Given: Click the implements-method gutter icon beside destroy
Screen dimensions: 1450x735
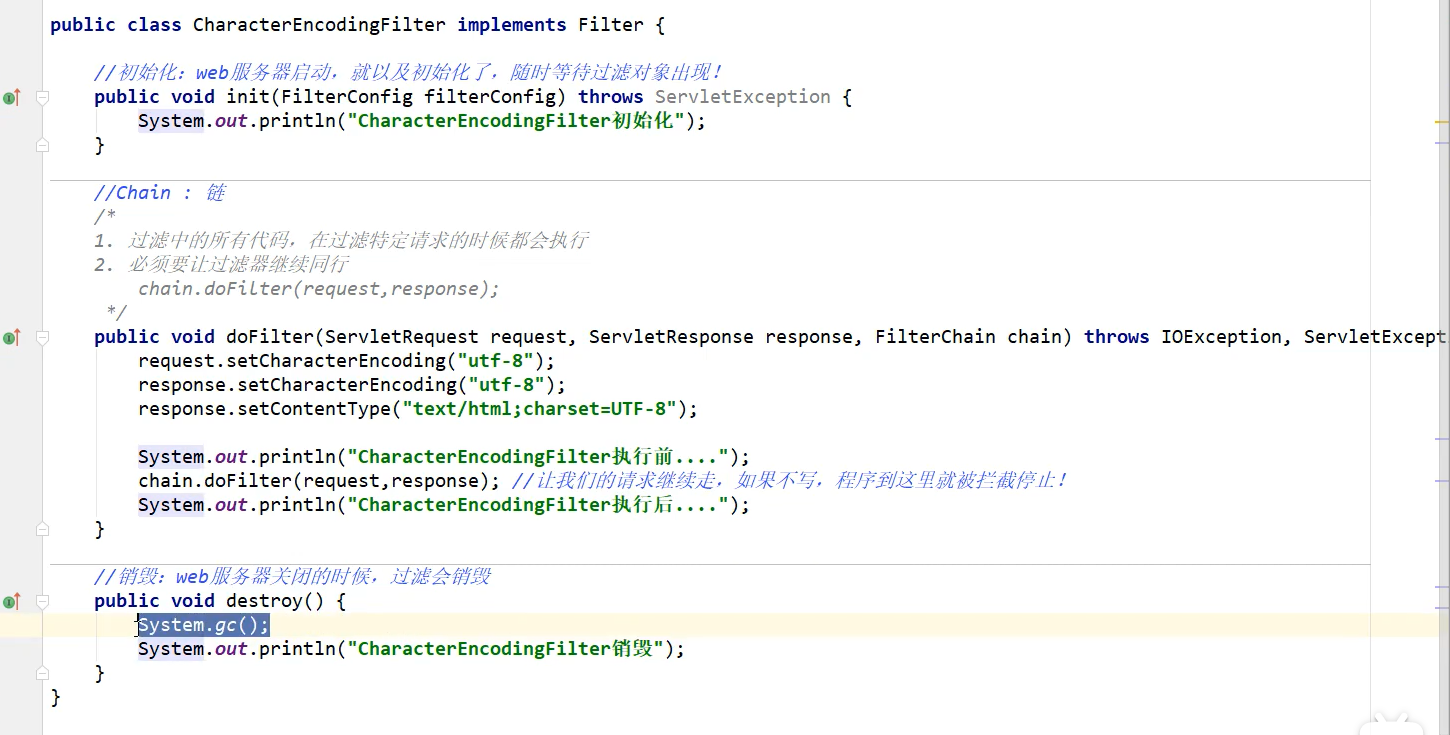Looking at the screenshot, I should [12, 601].
